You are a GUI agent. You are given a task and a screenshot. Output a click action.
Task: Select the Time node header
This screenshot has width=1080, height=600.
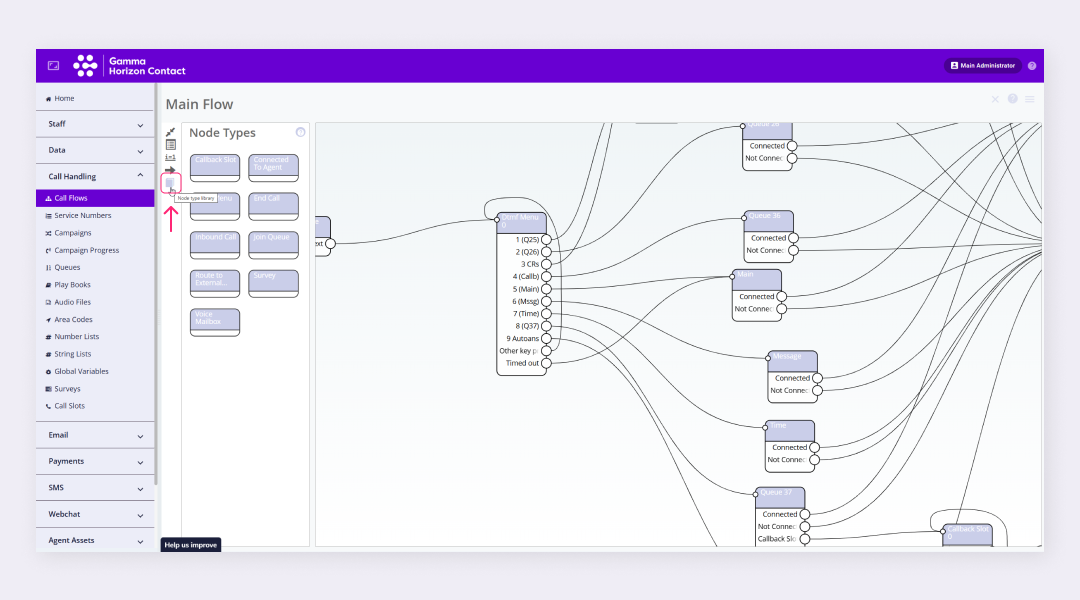pos(790,431)
